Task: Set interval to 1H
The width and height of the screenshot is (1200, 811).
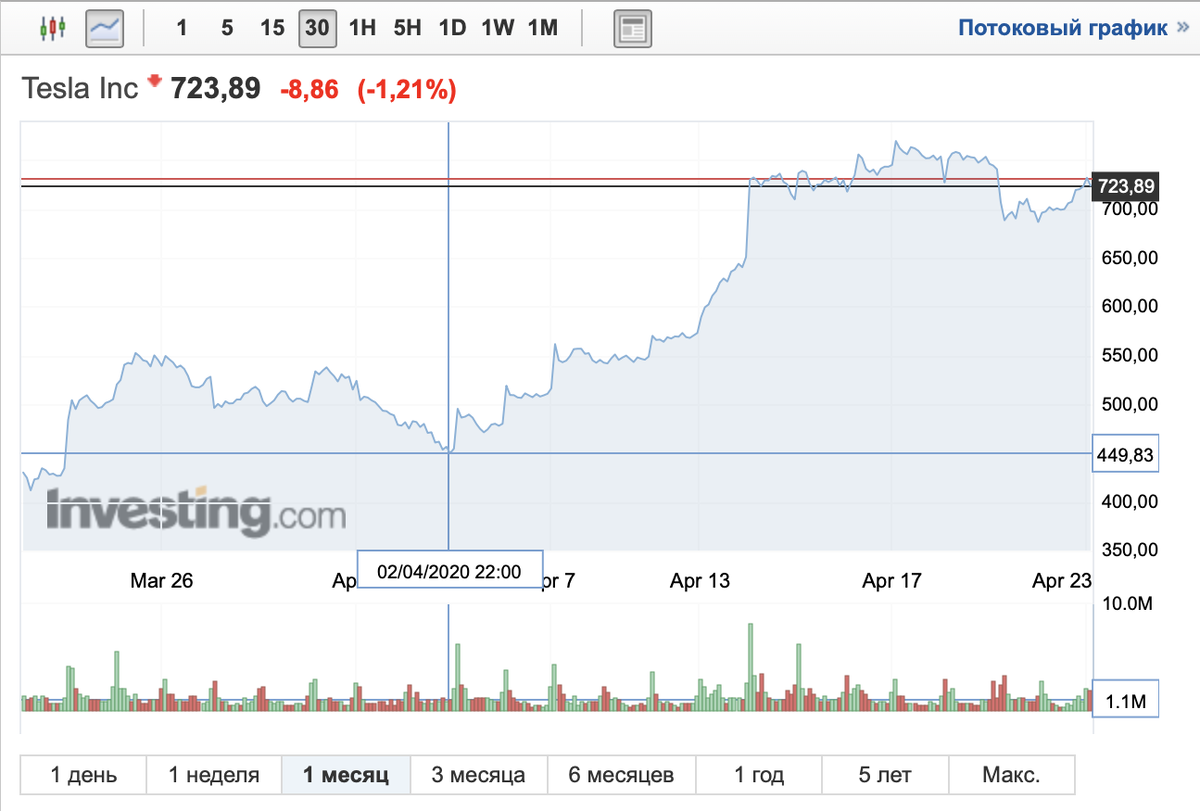Action: 362,27
